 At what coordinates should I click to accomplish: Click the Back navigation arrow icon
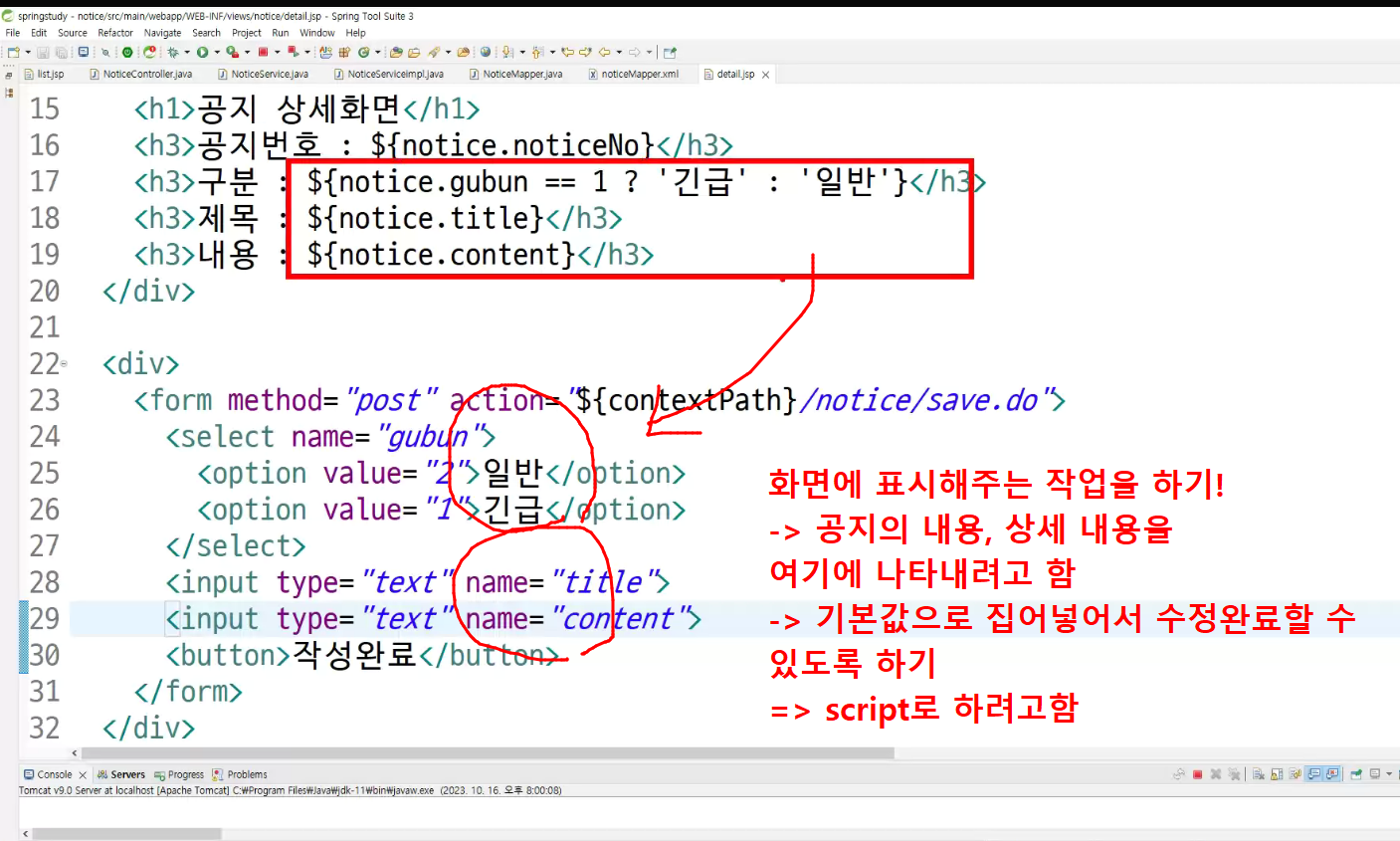(604, 52)
